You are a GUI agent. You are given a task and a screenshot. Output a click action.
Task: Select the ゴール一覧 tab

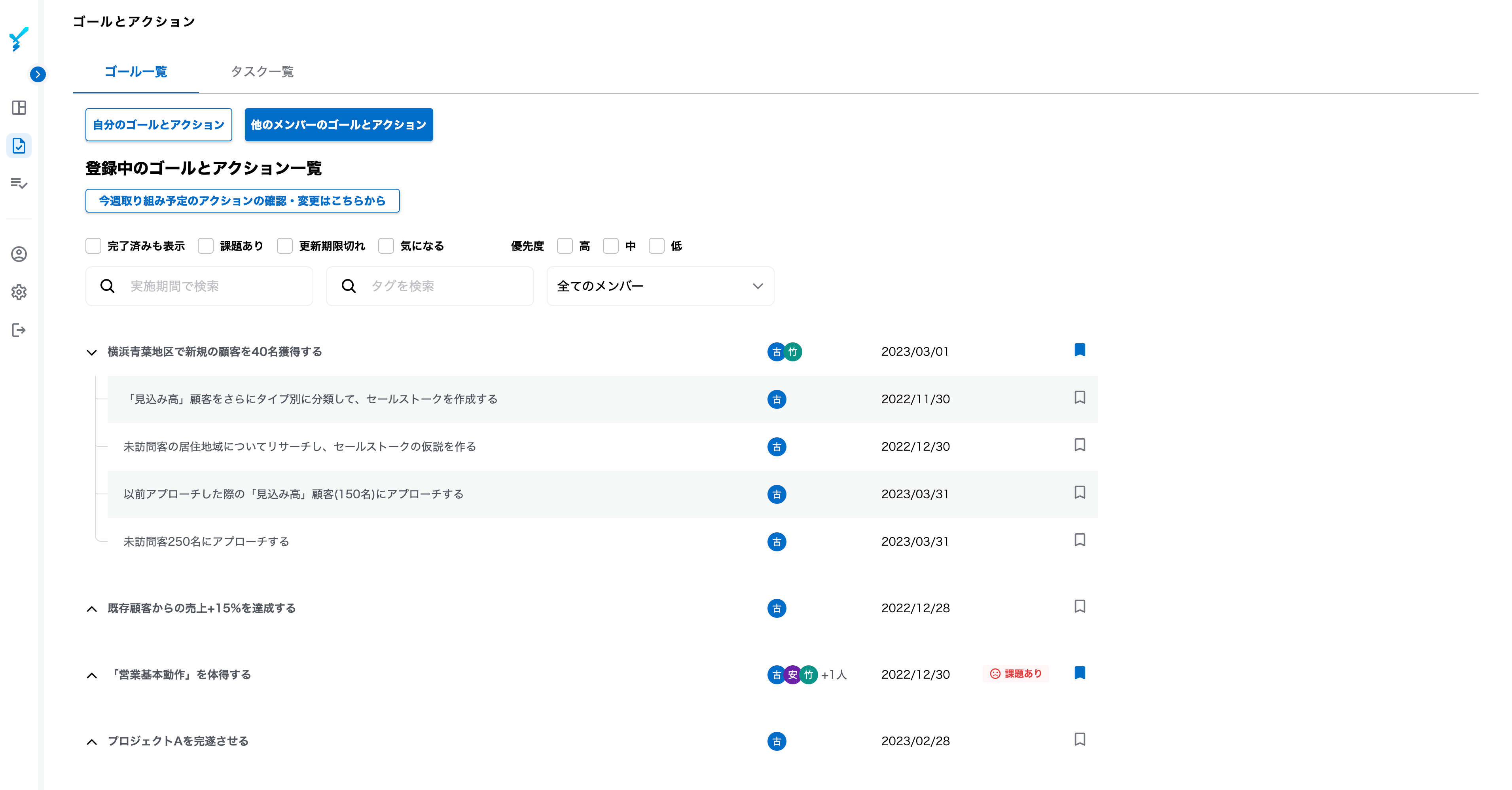[136, 72]
